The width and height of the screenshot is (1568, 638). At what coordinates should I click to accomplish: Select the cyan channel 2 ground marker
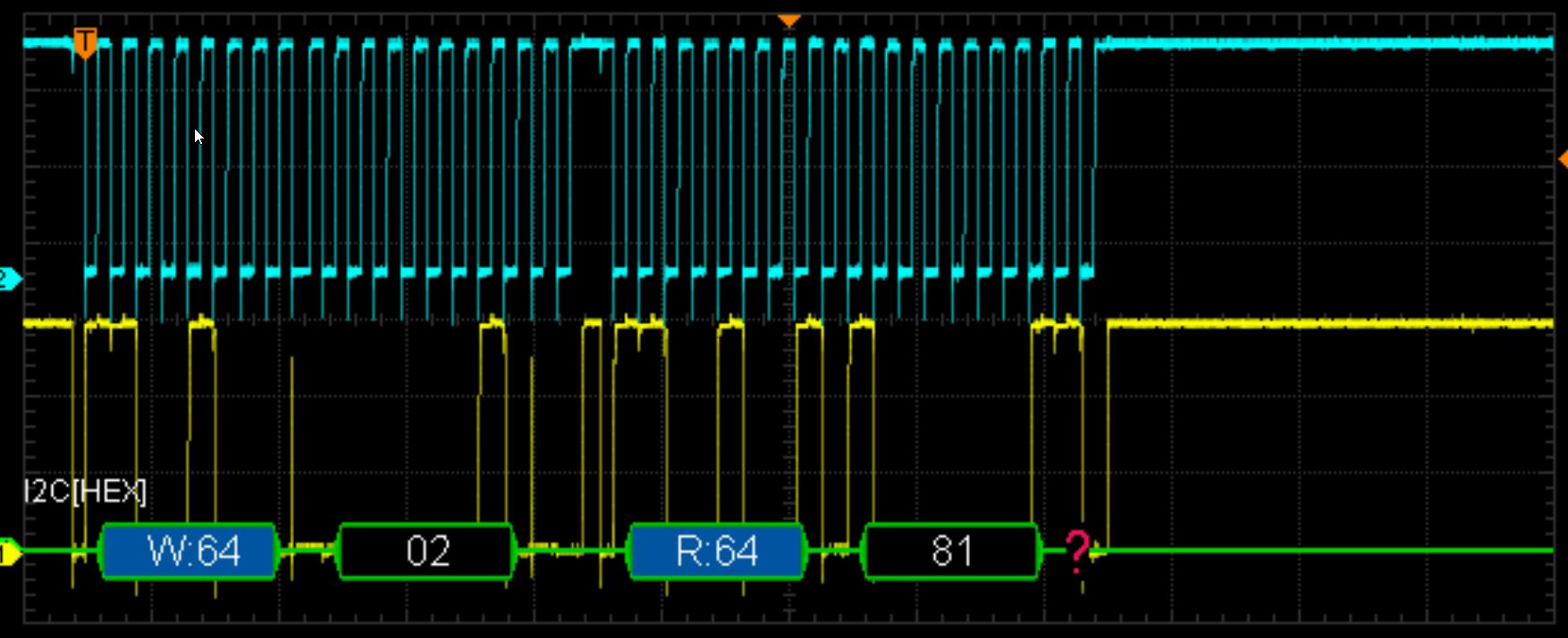coord(9,280)
